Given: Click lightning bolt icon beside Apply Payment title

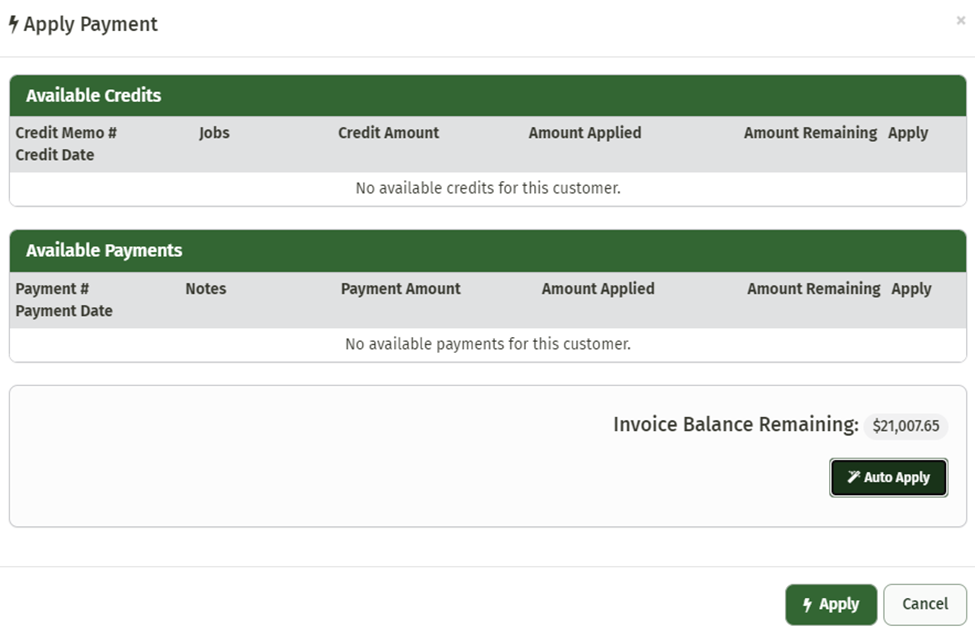Looking at the screenshot, I should click(14, 25).
